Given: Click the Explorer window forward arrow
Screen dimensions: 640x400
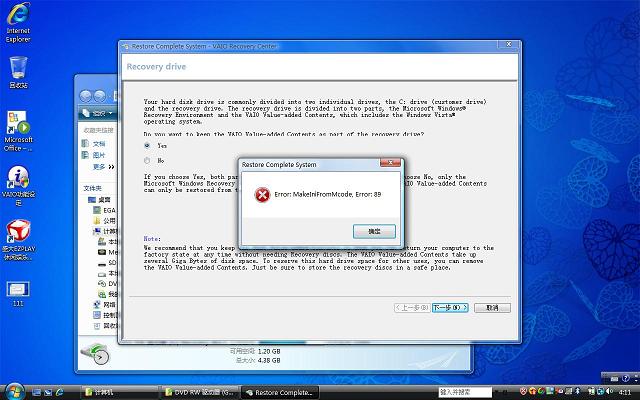Looking at the screenshot, I should coord(100,96).
